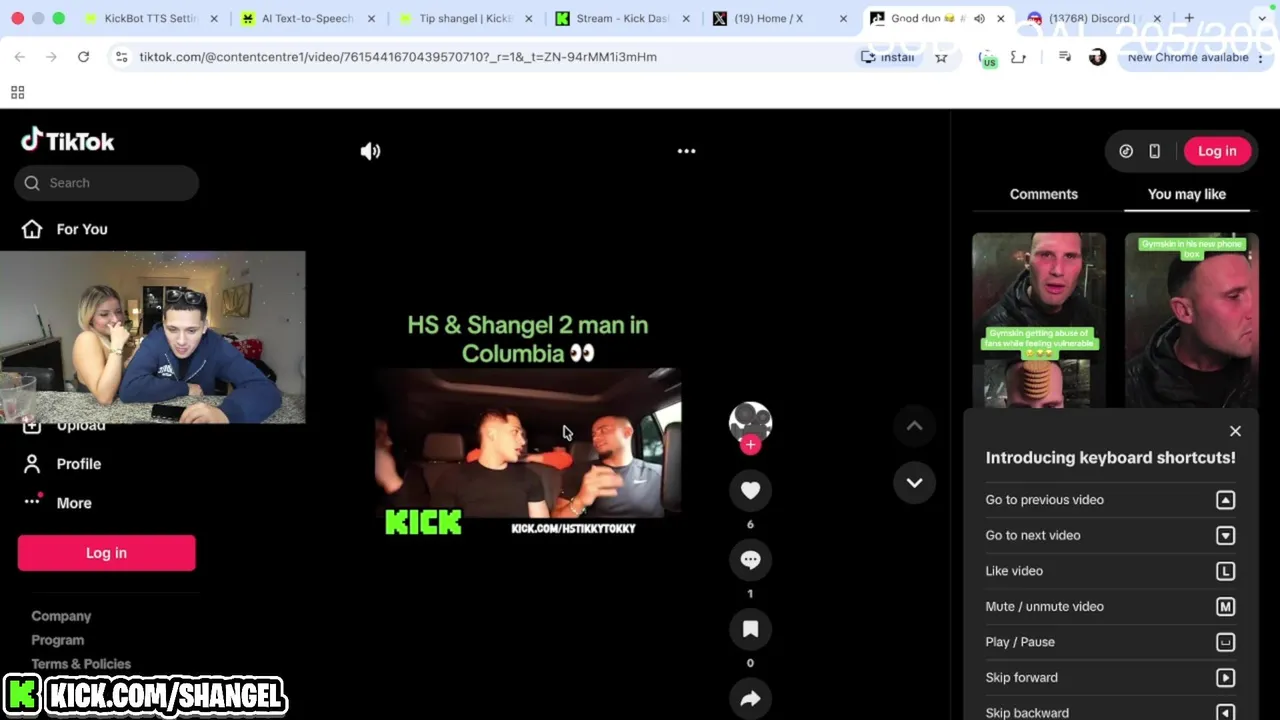
Task: Open the For You feed
Action: pyautogui.click(x=65, y=229)
